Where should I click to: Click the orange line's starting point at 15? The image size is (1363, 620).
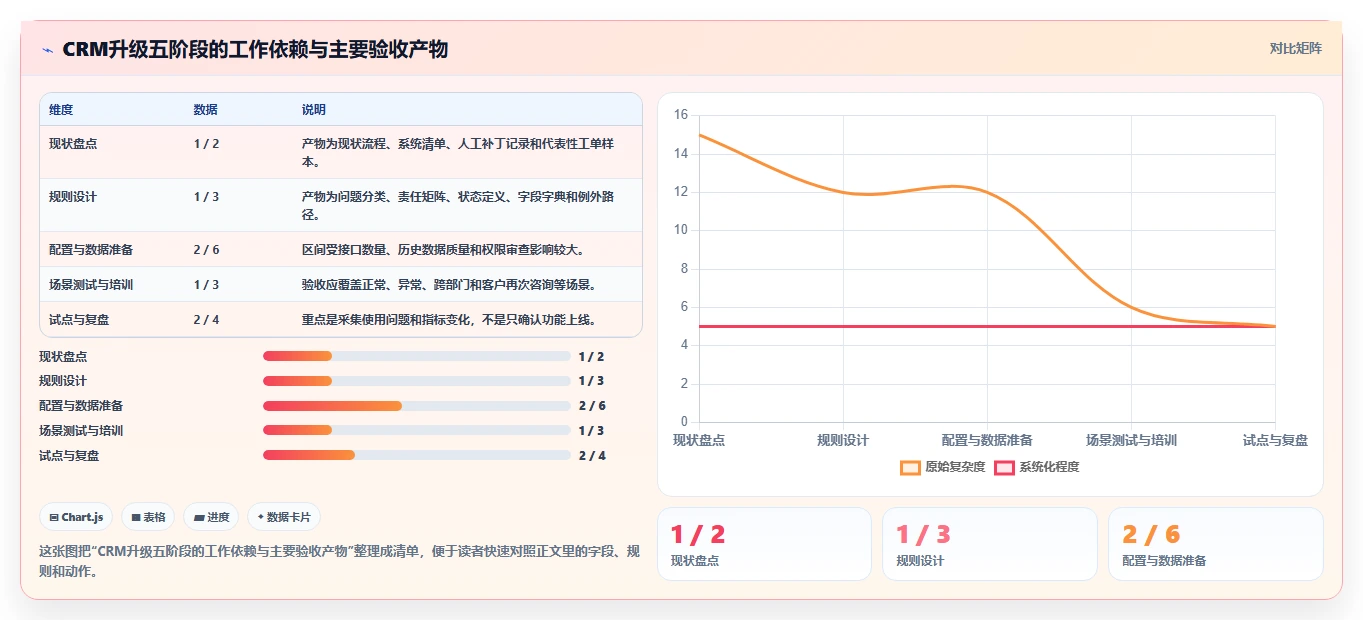(699, 134)
